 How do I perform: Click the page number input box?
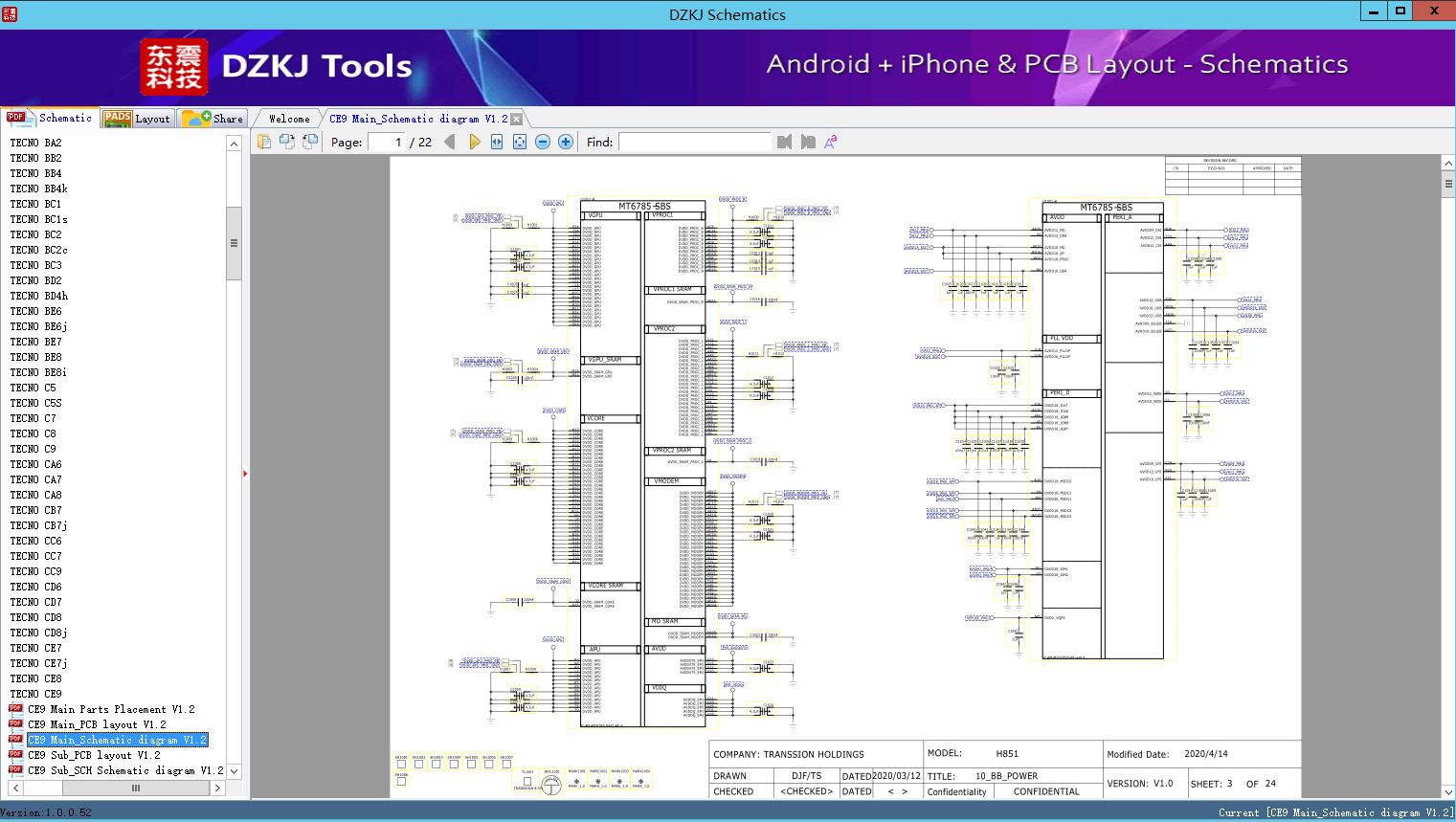click(x=386, y=142)
